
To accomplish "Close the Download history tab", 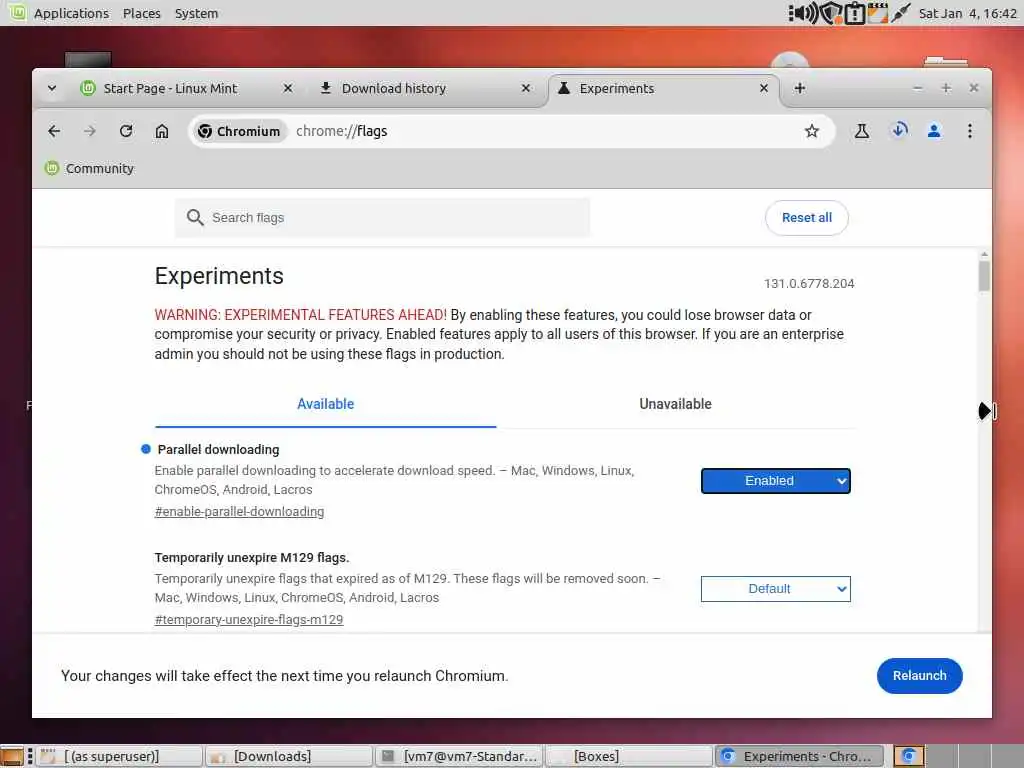I will pos(526,88).
